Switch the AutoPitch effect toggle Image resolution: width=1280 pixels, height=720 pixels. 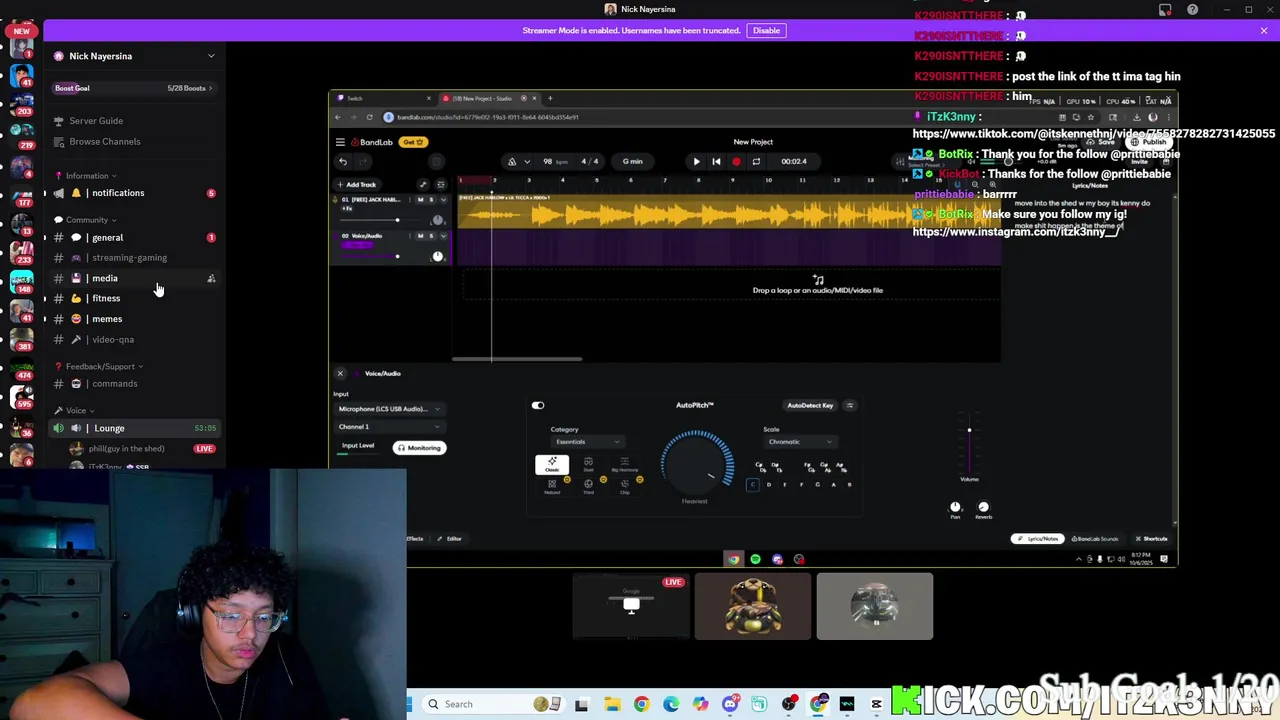(538, 405)
